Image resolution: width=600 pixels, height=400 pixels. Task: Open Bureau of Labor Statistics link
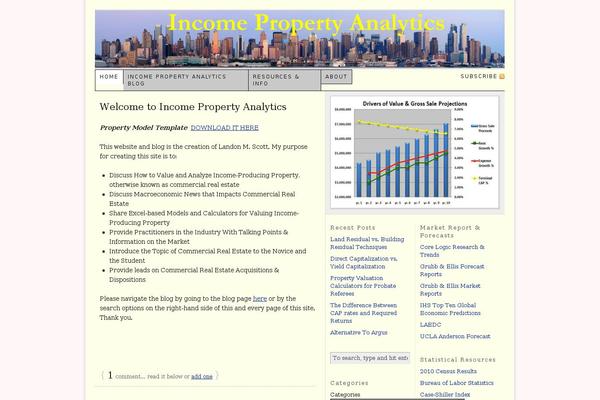click(x=457, y=383)
